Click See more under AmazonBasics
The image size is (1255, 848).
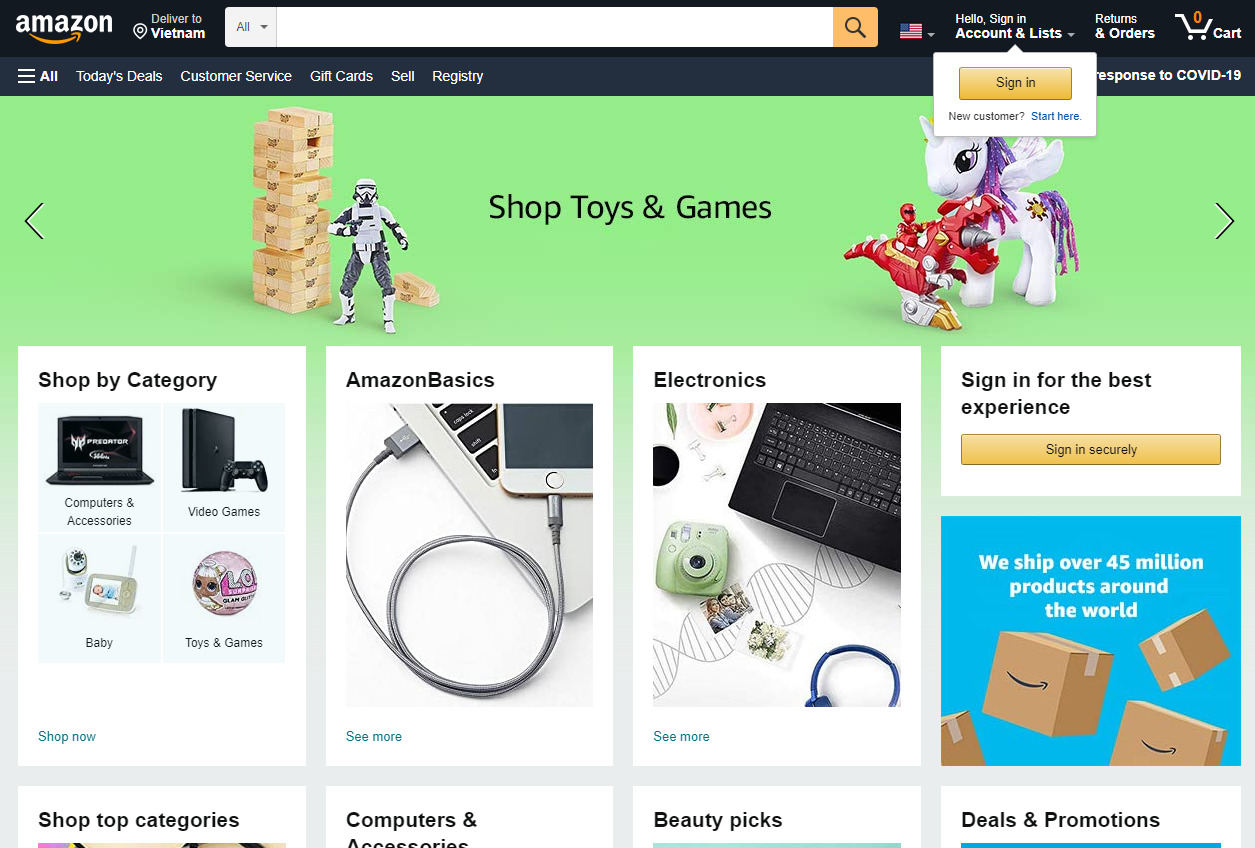pyautogui.click(x=374, y=736)
